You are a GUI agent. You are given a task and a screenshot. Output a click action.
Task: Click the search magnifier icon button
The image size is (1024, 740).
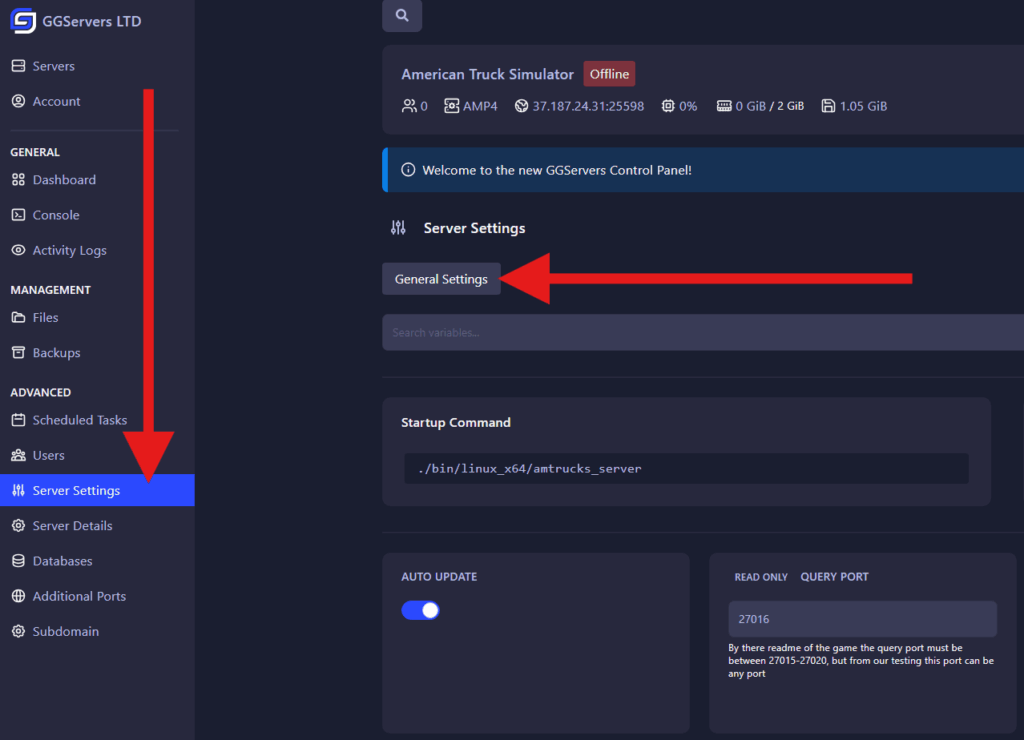[402, 16]
